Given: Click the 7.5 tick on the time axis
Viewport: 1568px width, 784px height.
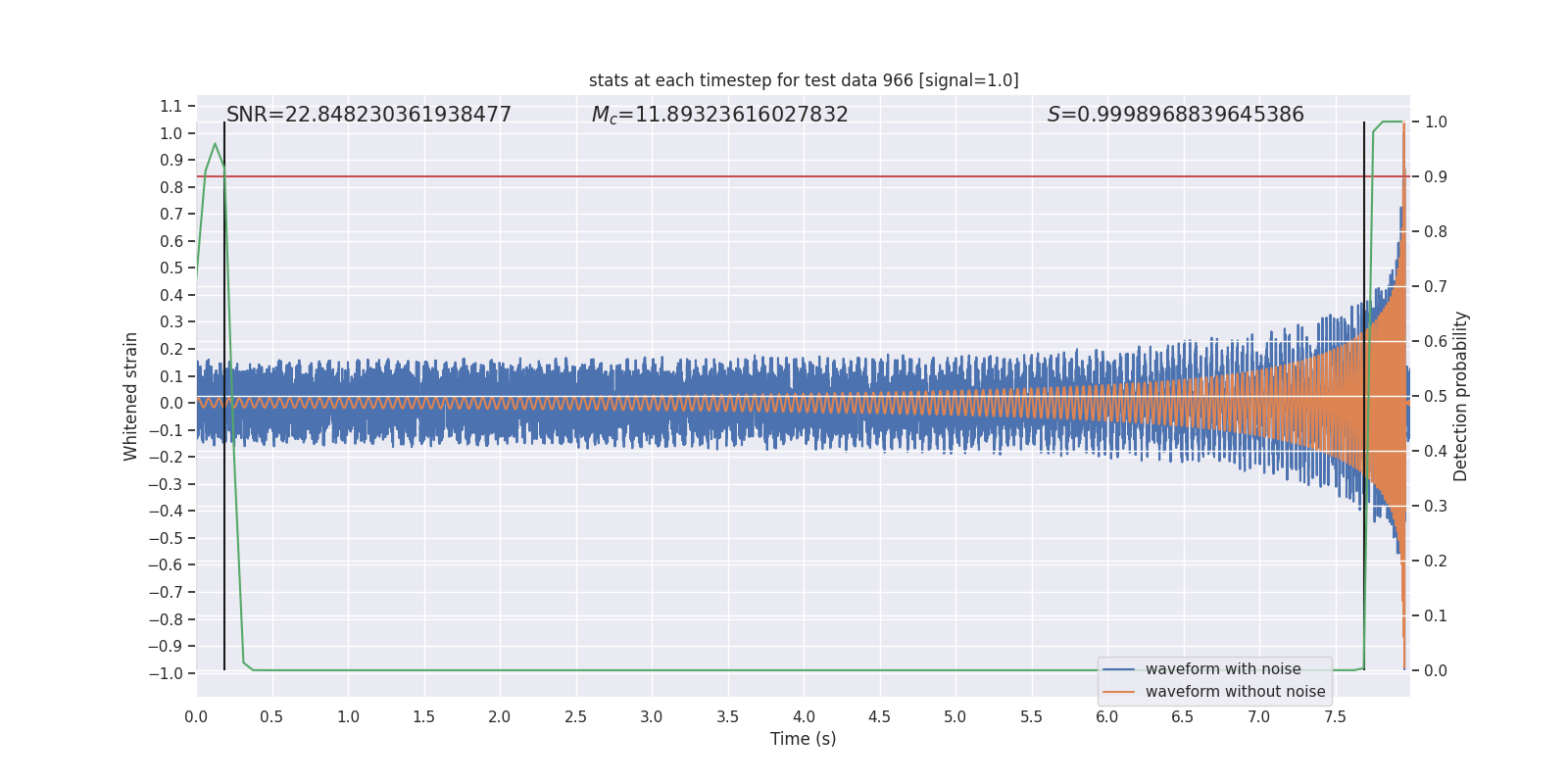Looking at the screenshot, I should tap(1335, 717).
